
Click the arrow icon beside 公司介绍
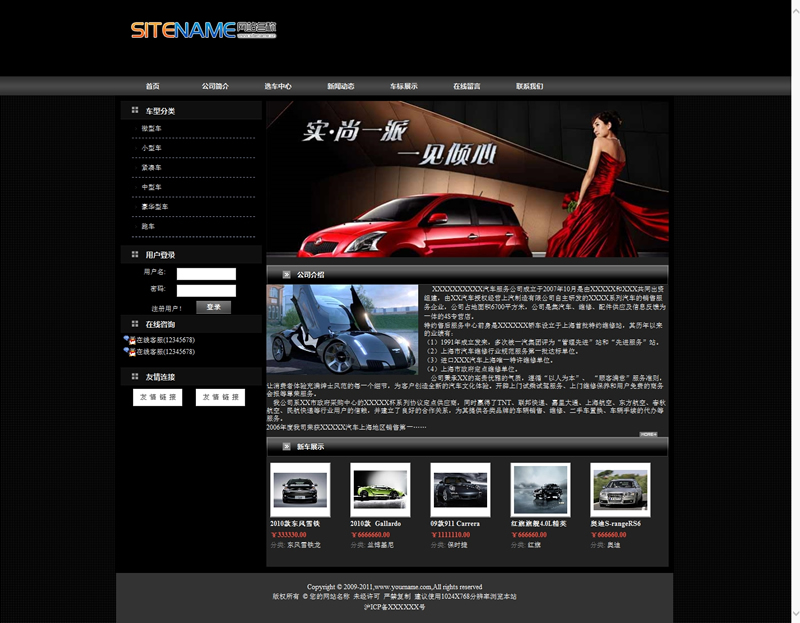(x=286, y=274)
